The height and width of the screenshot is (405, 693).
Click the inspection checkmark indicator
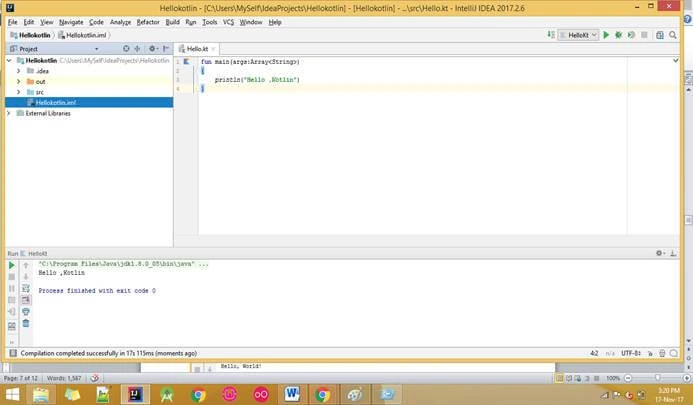click(x=676, y=60)
